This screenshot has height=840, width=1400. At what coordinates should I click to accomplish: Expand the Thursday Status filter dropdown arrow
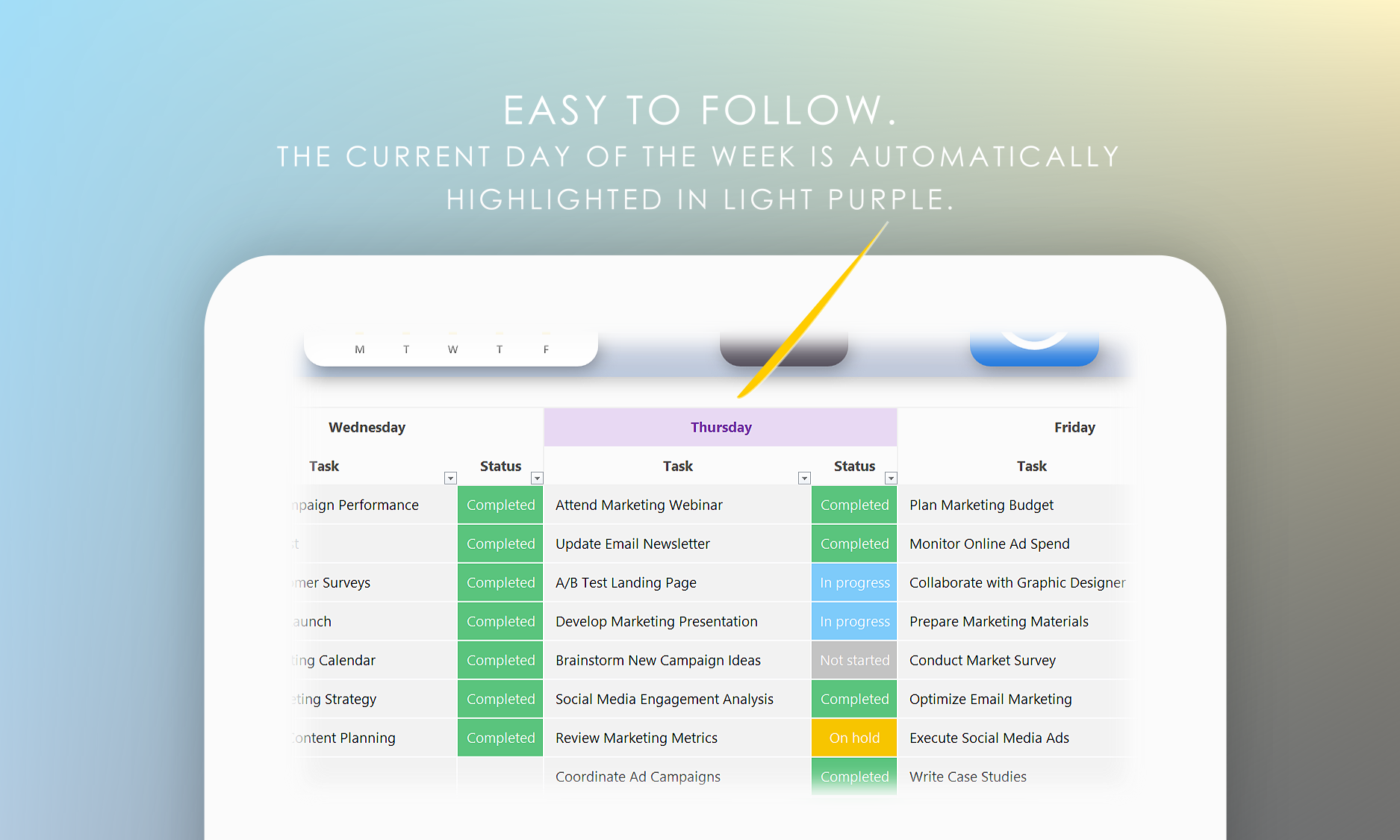pyautogui.click(x=891, y=478)
